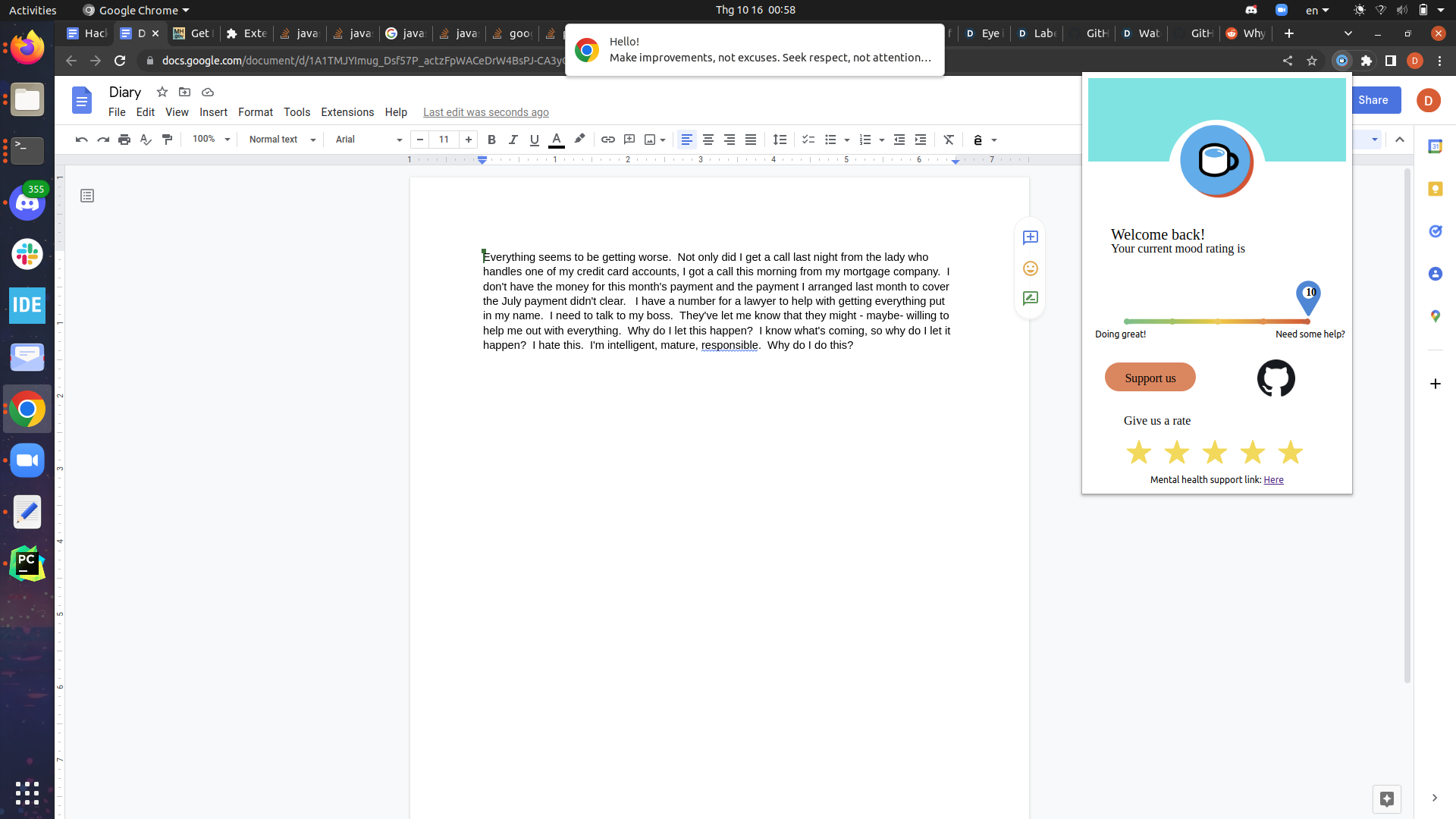The image size is (1456, 819).
Task: Open the Normal text style dropdown
Action: click(281, 140)
